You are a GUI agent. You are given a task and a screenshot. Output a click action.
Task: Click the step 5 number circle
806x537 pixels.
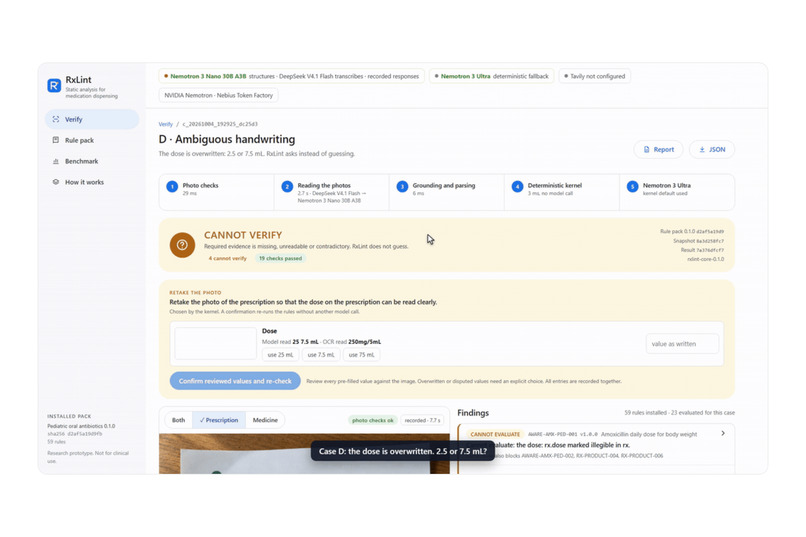click(x=633, y=187)
